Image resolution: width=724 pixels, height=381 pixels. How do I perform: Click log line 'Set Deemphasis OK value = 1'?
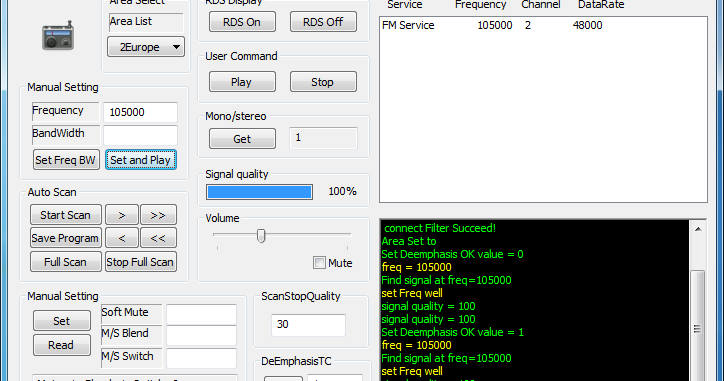[452, 332]
